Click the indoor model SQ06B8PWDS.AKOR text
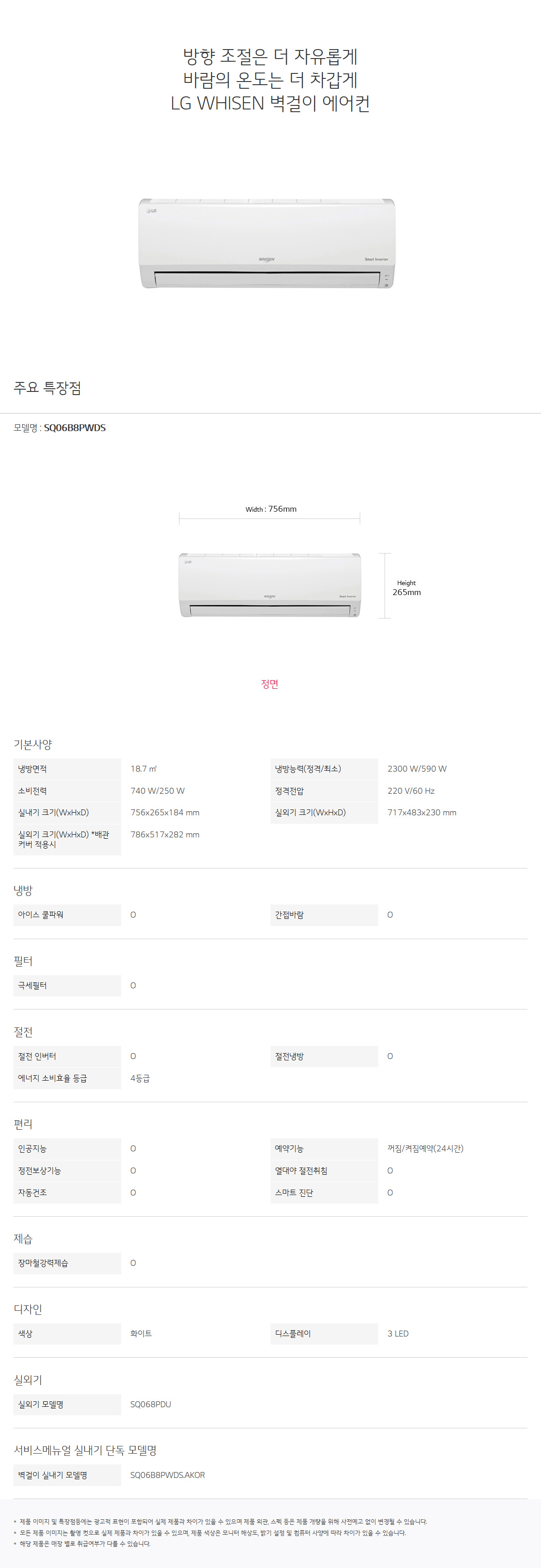541x1568 pixels. 168,1475
